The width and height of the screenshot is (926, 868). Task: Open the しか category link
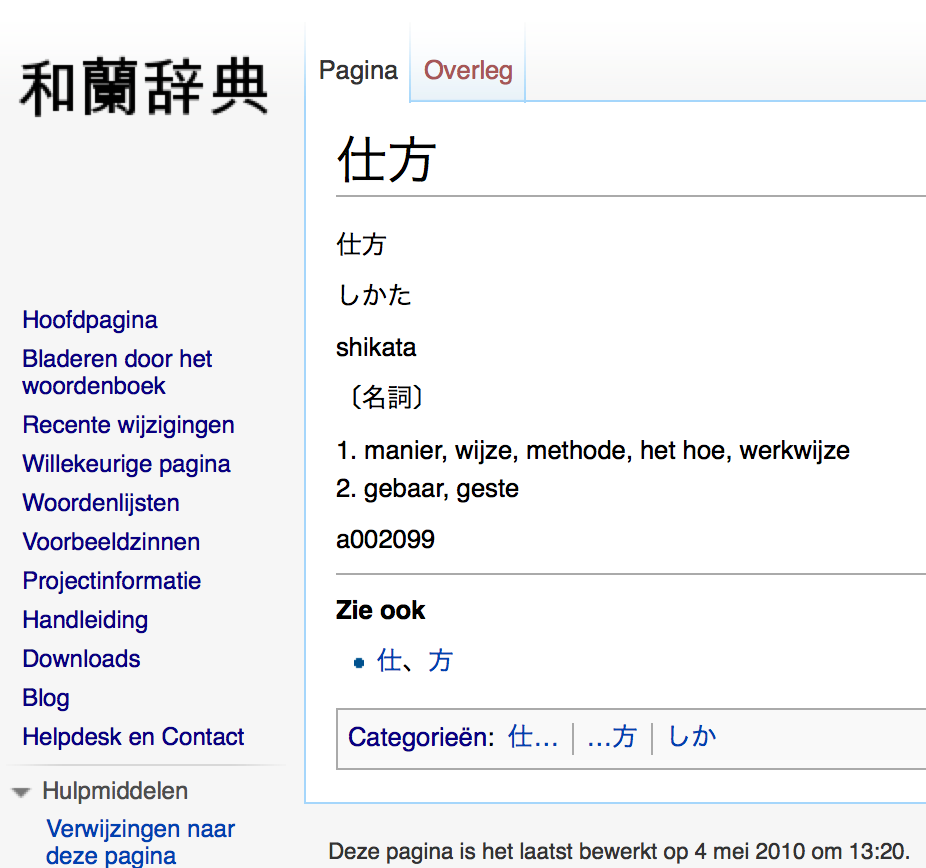pos(692,737)
